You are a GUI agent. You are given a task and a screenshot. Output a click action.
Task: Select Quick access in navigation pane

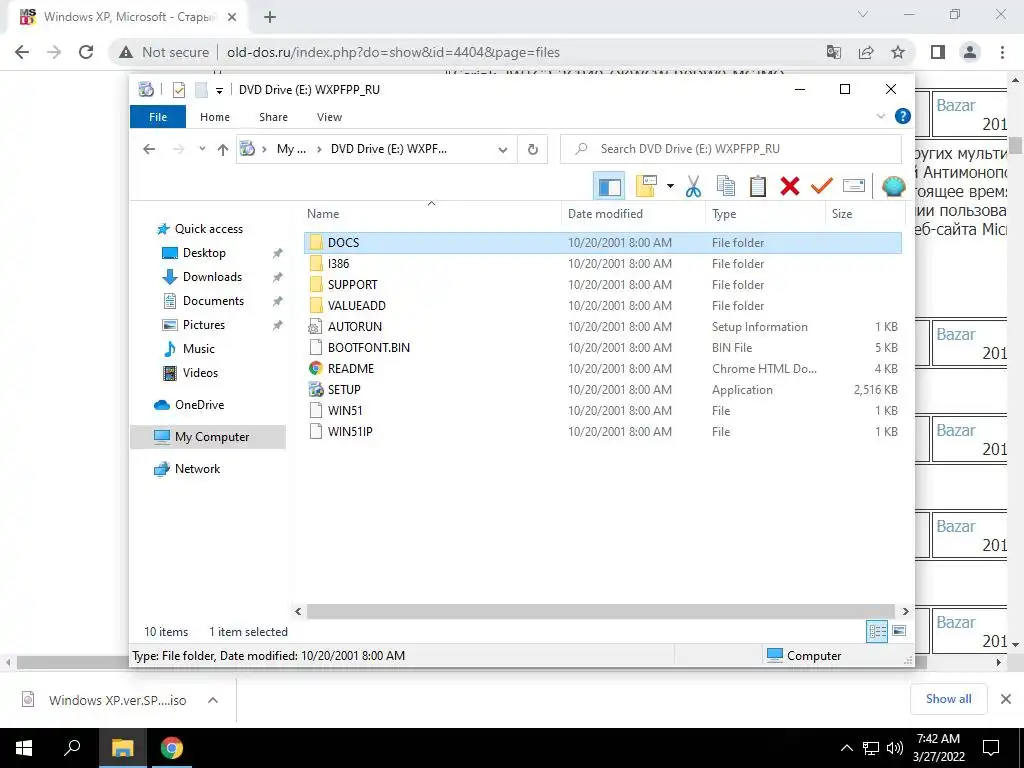[208, 229]
